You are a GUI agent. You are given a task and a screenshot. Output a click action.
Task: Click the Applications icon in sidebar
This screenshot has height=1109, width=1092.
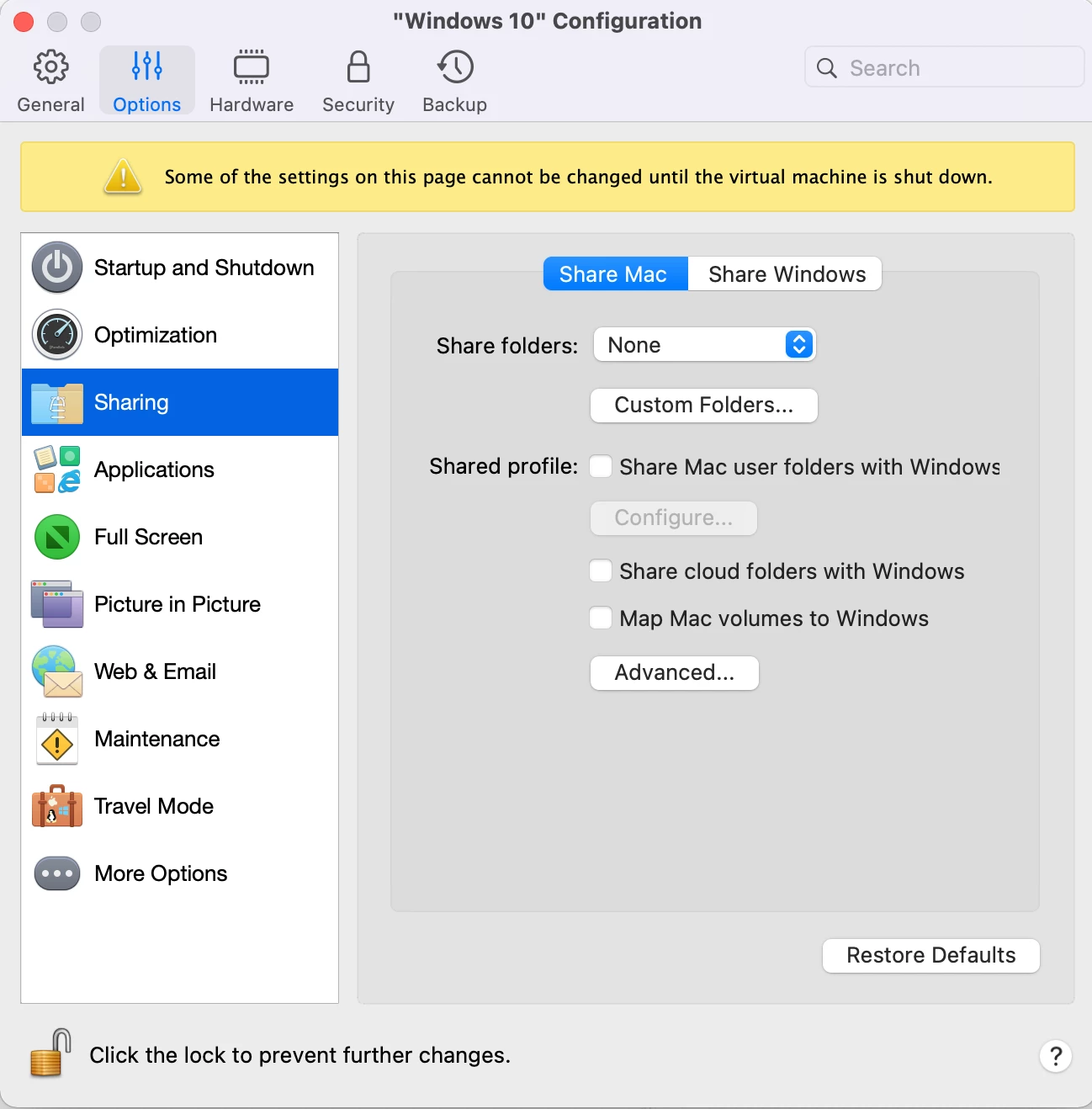(x=57, y=470)
